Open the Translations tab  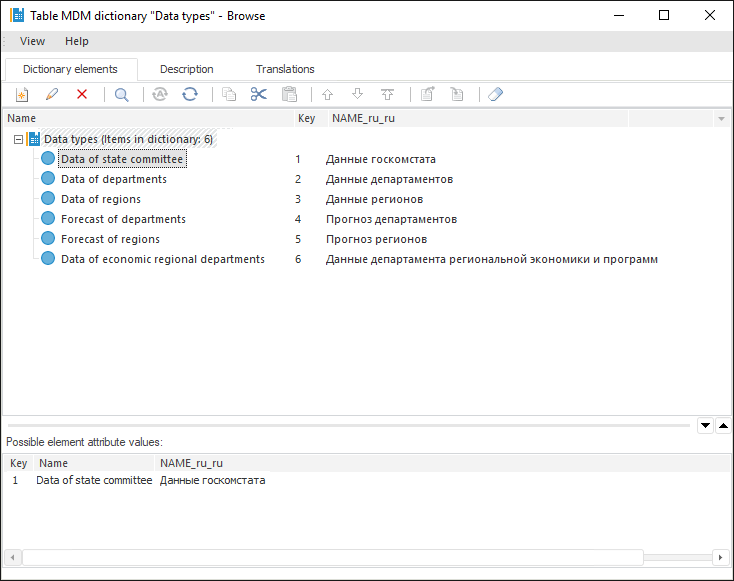(285, 69)
